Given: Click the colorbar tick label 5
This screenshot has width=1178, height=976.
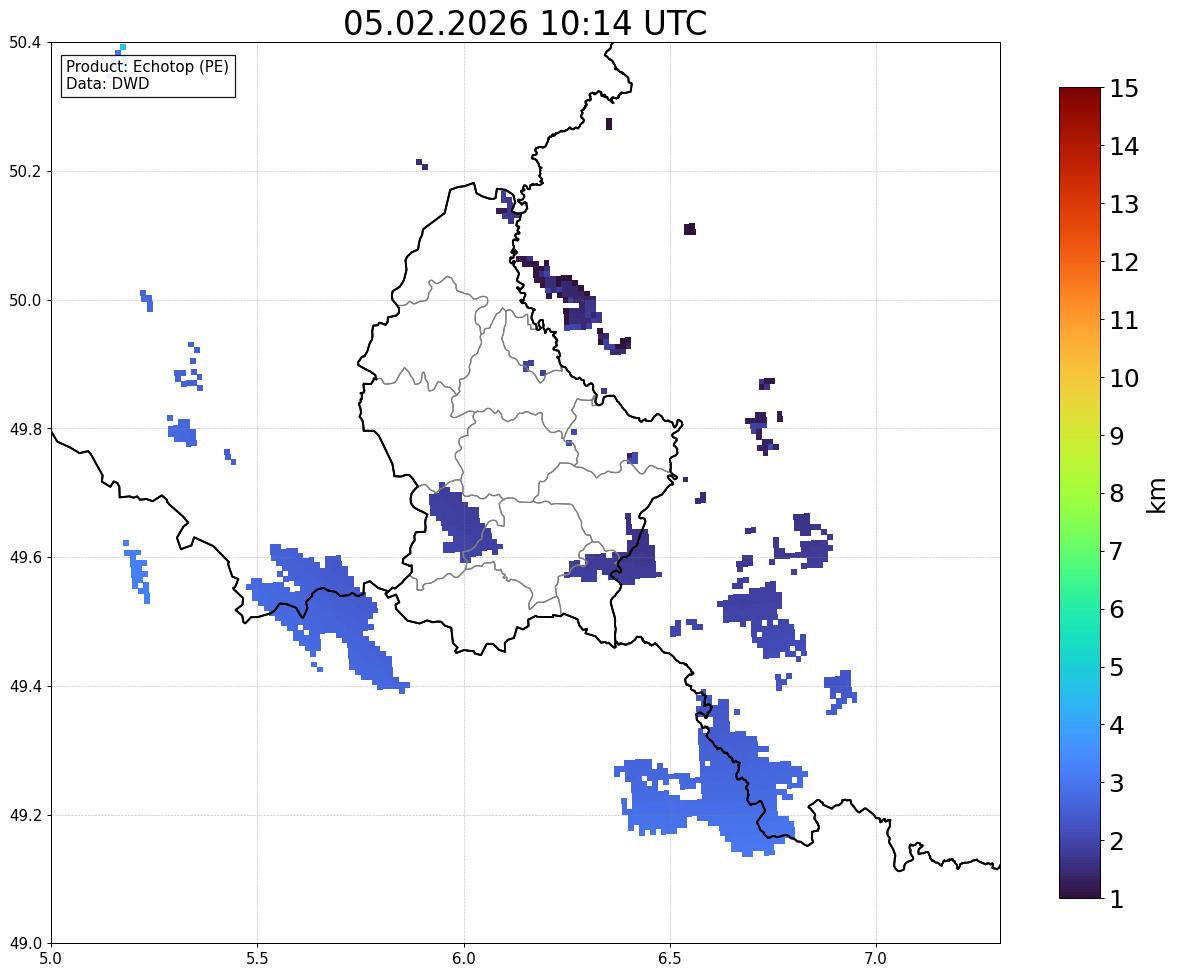Looking at the screenshot, I should 1117,667.
